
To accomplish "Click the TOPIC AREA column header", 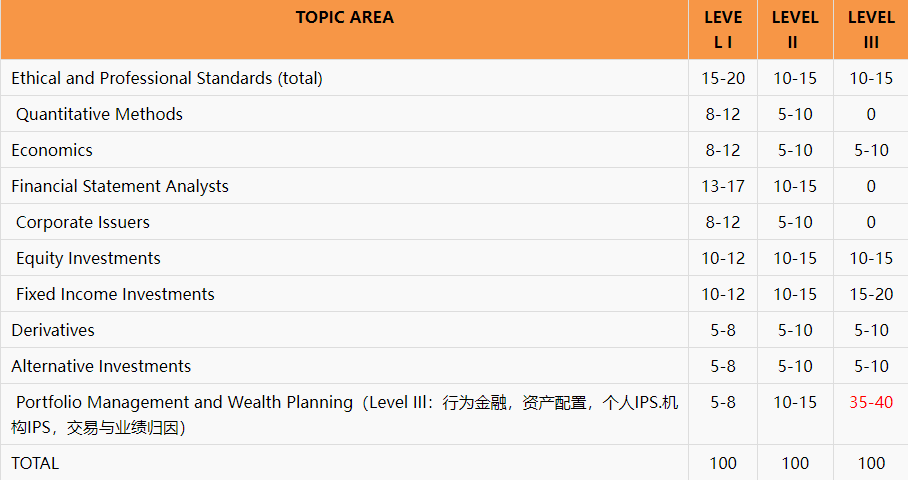I will [x=344, y=18].
